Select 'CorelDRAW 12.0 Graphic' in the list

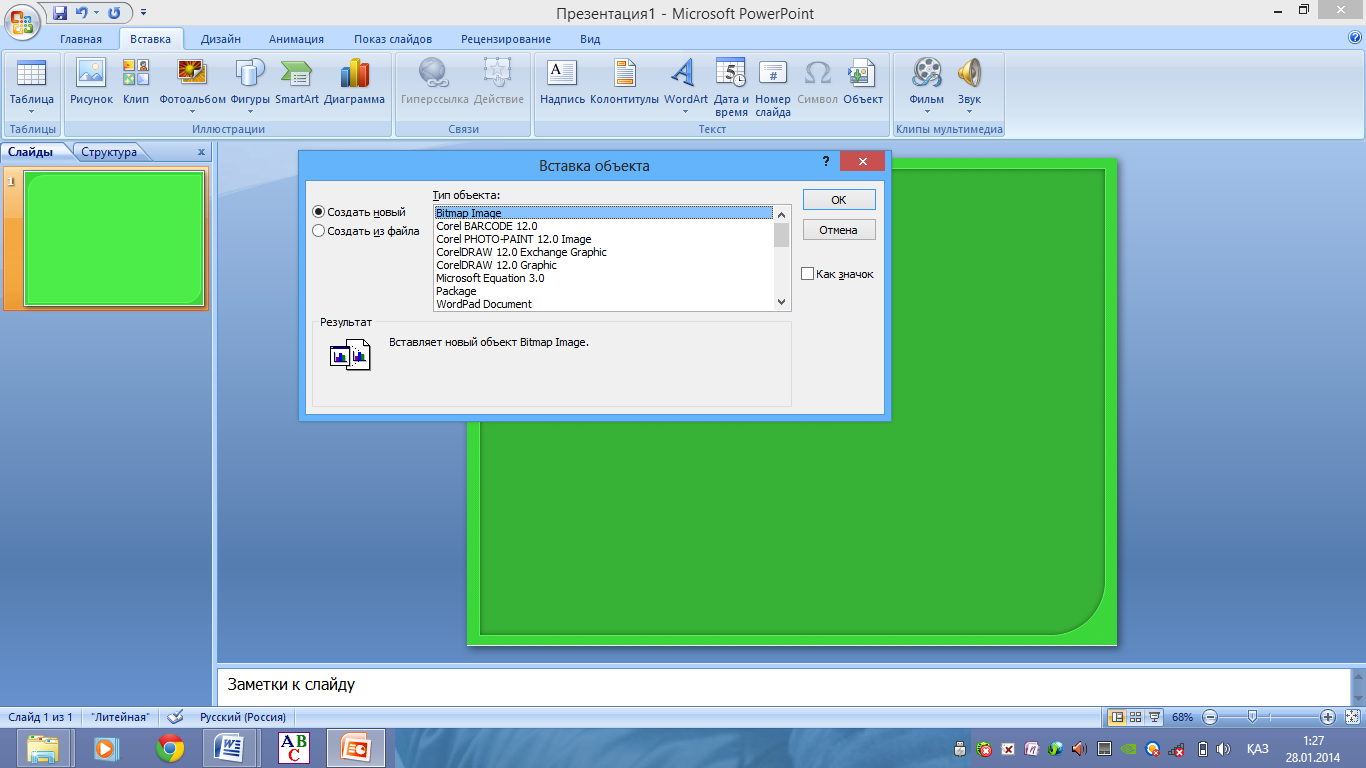[x=603, y=265]
